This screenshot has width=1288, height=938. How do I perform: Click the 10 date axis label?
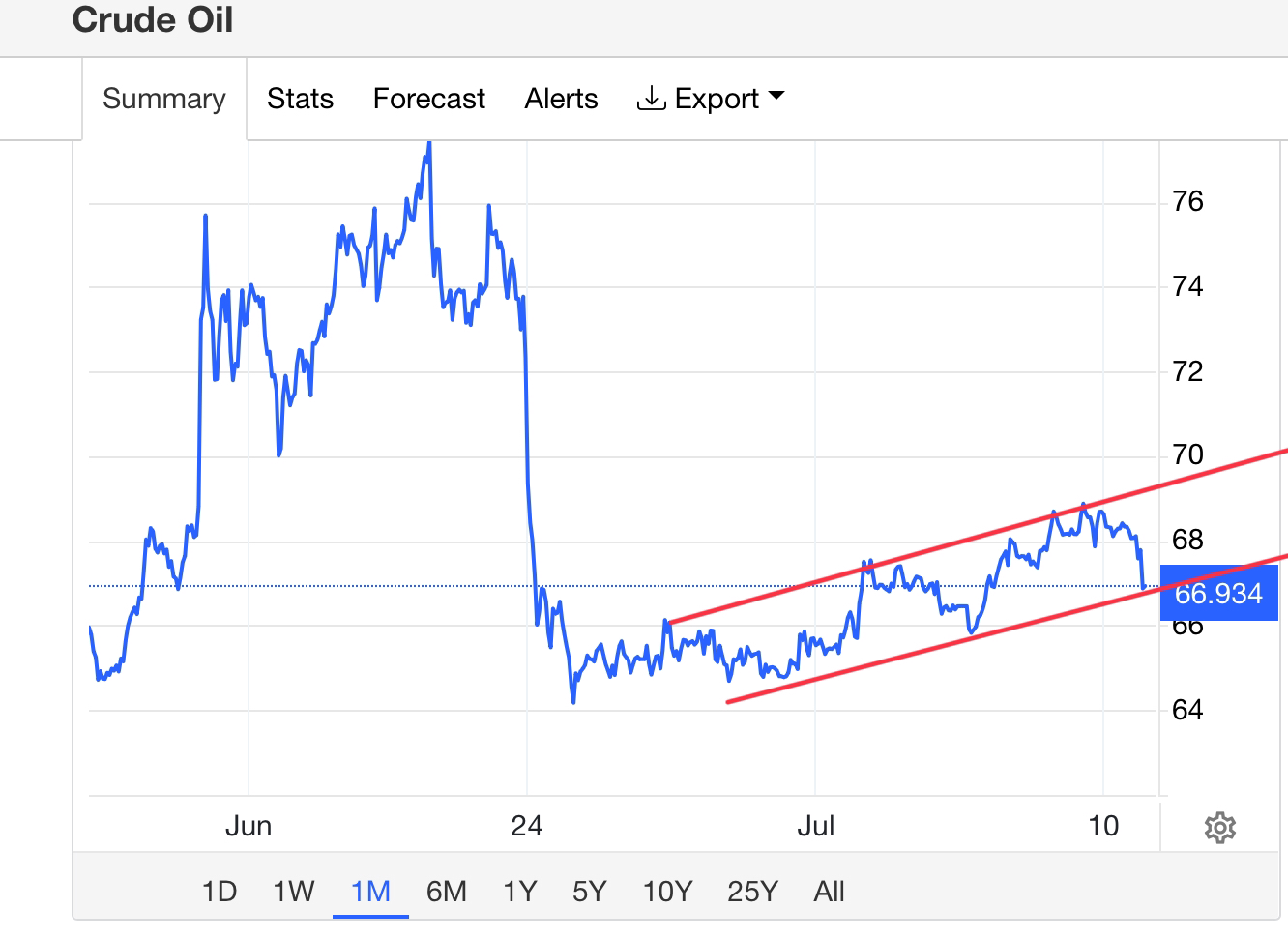[x=1103, y=826]
